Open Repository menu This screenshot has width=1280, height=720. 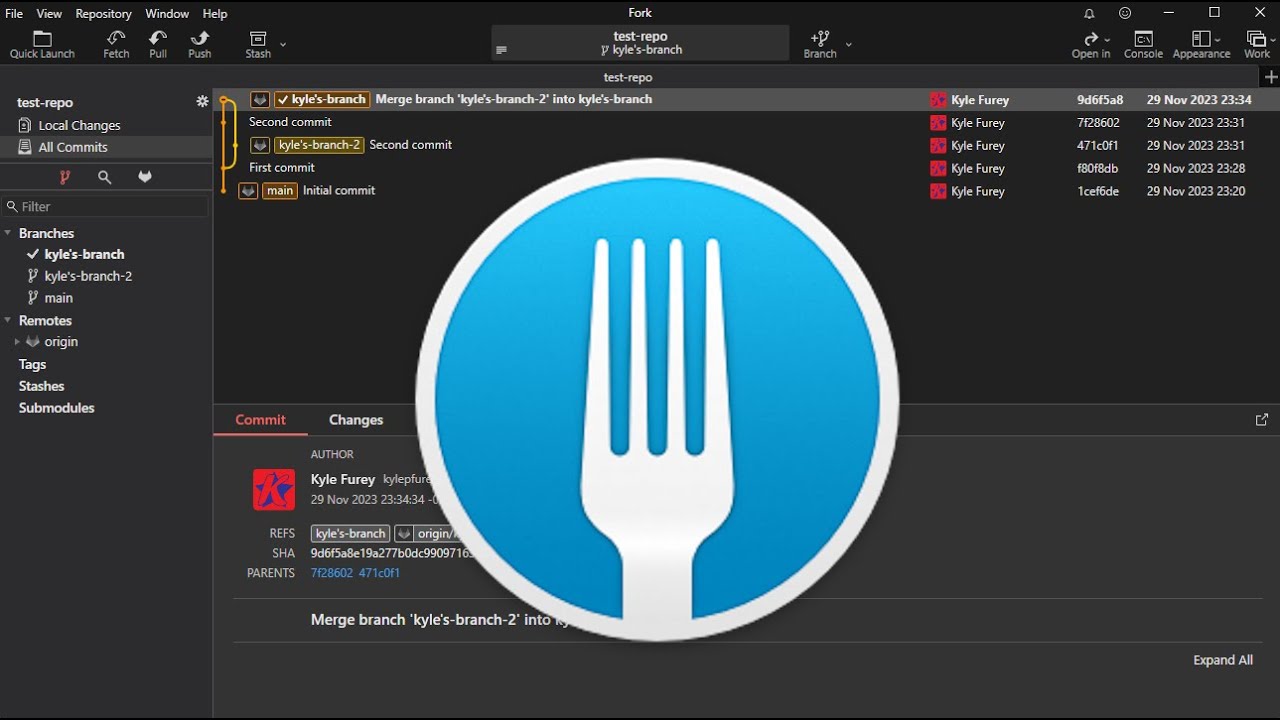[x=103, y=13]
